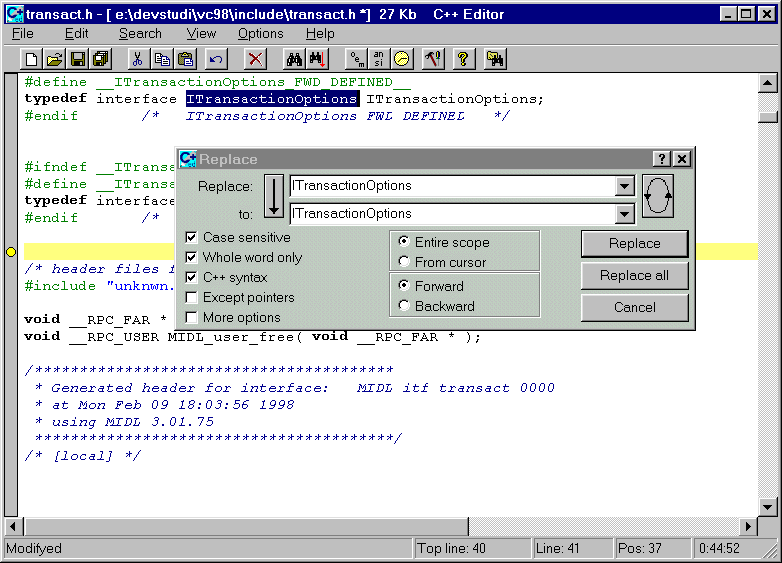The image size is (782, 563).
Task: Click the ANSI charset toolbar icon
Action: click(x=379, y=59)
